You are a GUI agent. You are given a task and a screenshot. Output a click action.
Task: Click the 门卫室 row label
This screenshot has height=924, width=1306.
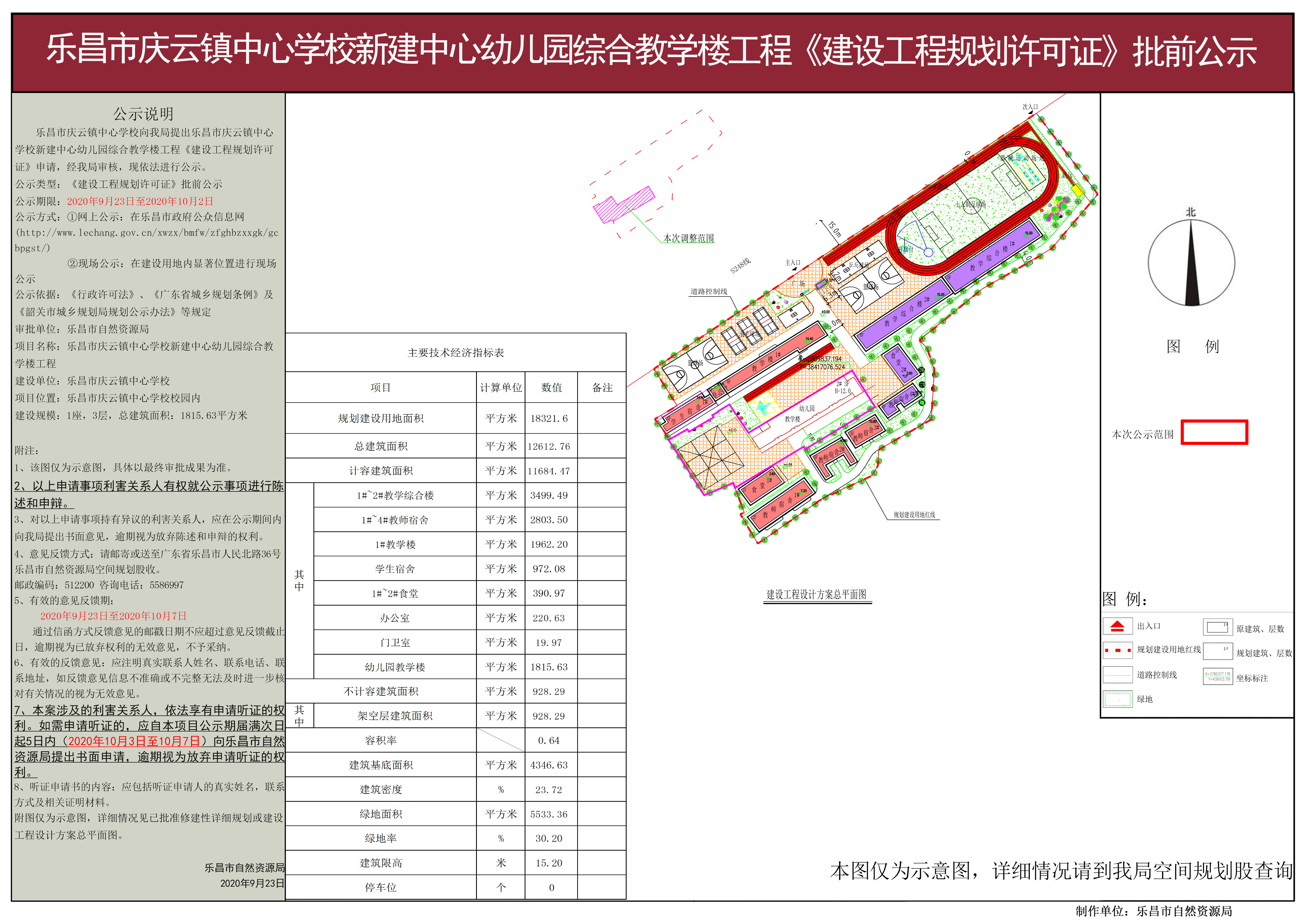tap(395, 642)
